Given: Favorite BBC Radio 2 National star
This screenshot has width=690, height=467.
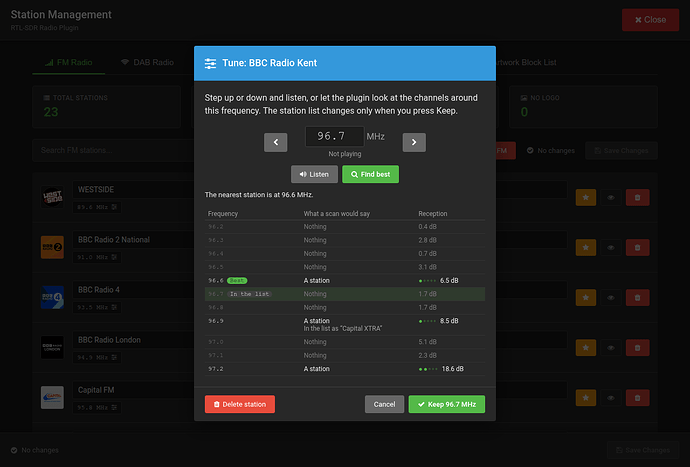Looking at the screenshot, I should pos(586,248).
